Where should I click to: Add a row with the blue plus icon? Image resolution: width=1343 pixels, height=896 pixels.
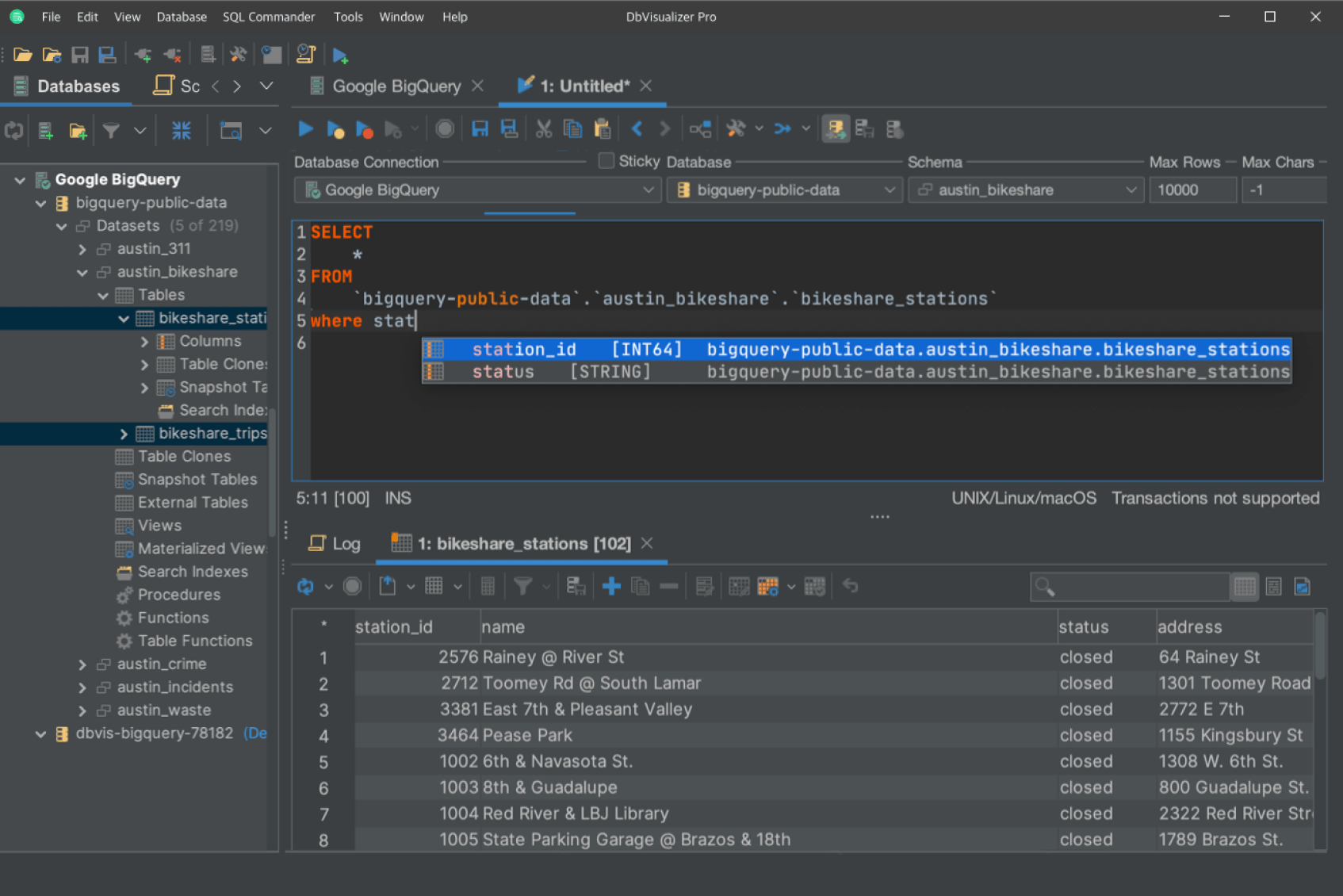[611, 586]
